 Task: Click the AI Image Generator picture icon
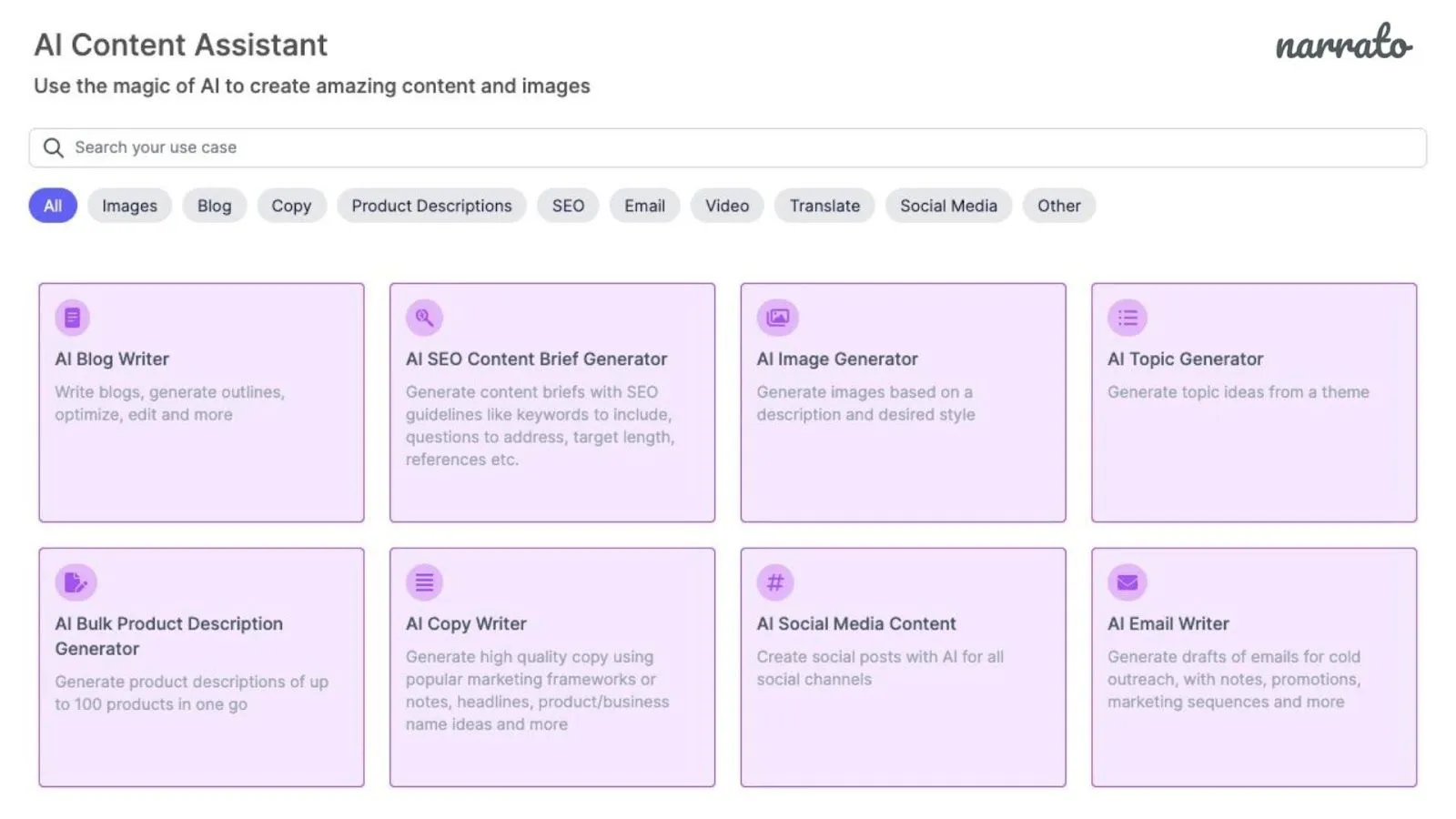coord(776,318)
